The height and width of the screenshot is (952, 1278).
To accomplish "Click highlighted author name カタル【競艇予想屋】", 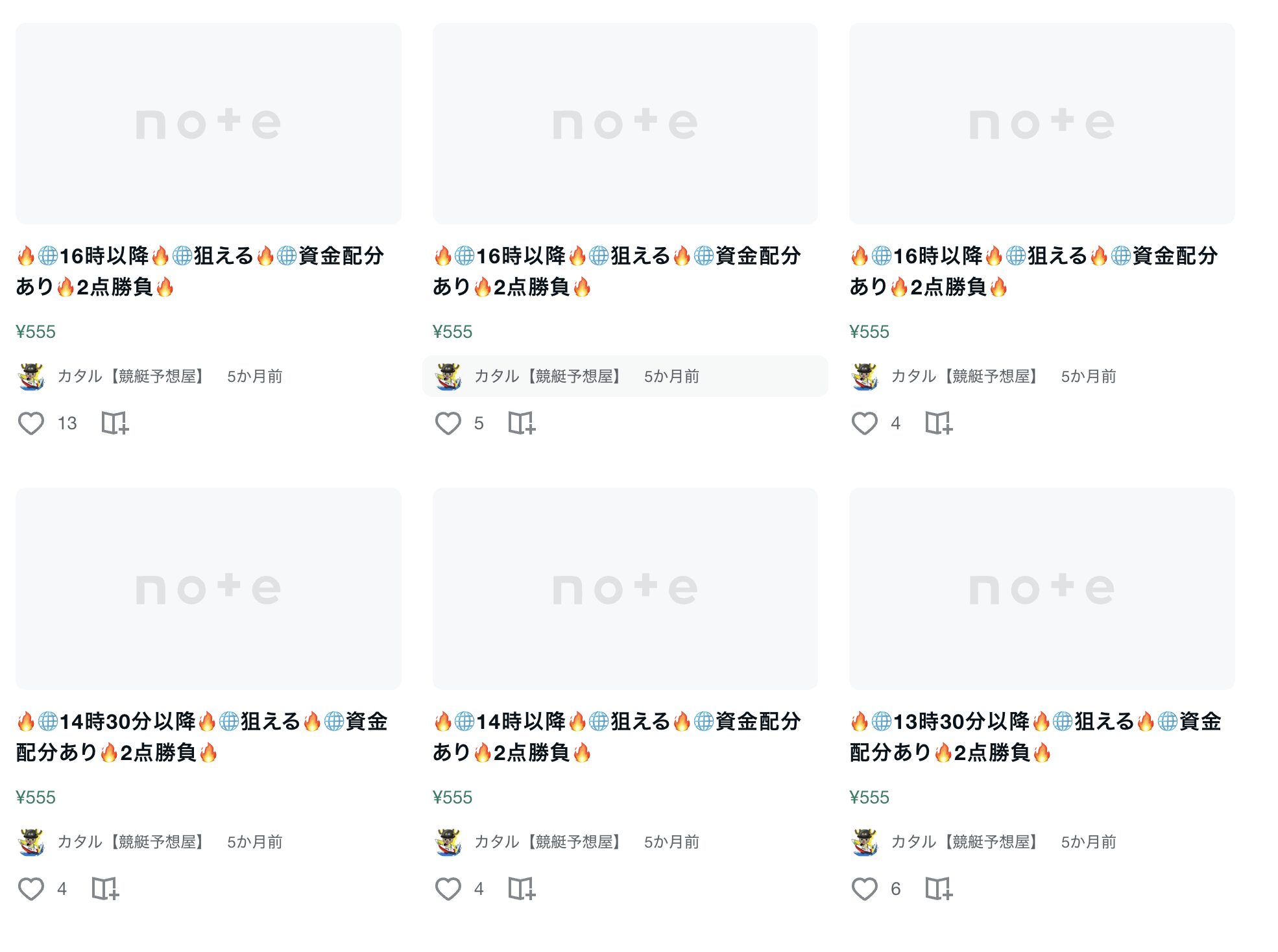I will tap(548, 376).
